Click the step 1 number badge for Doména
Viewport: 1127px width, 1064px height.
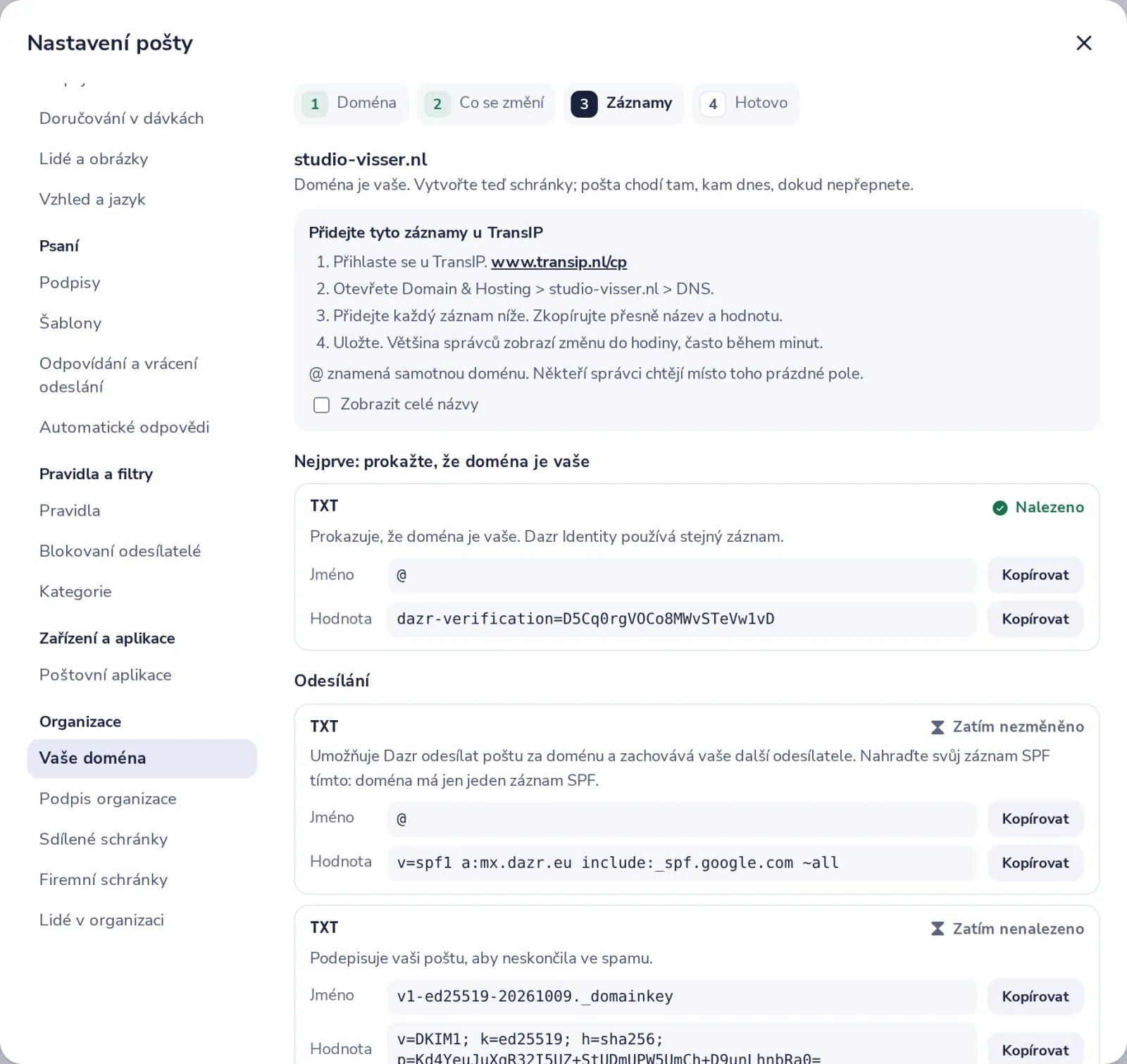click(315, 104)
